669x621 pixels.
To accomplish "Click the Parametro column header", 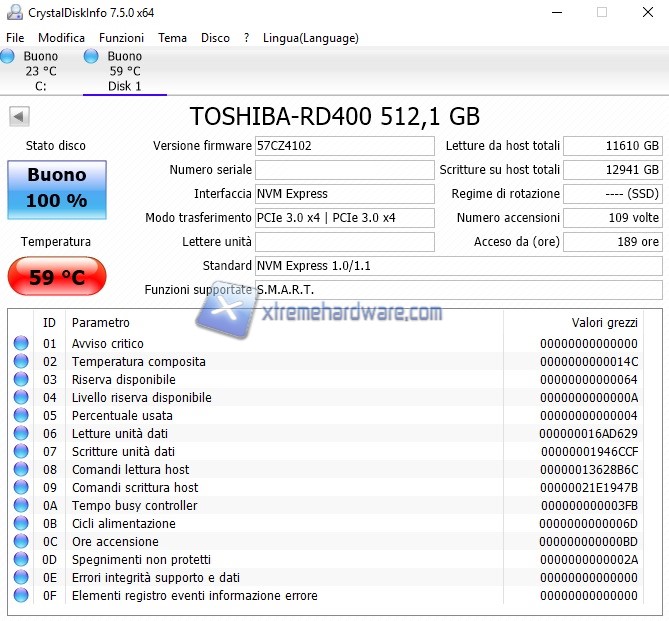I will click(x=101, y=323).
